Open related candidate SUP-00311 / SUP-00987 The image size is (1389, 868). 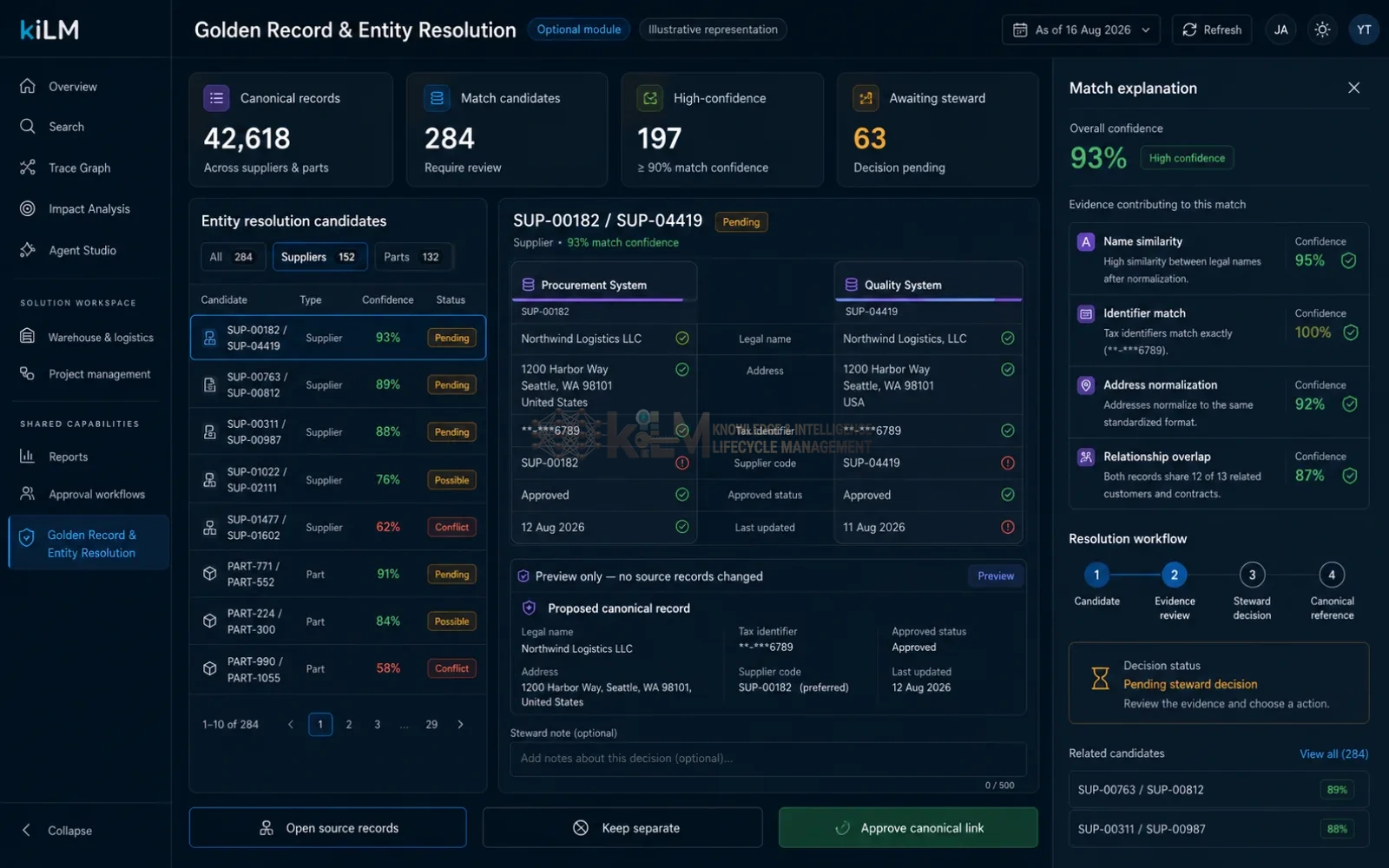[1218, 829]
